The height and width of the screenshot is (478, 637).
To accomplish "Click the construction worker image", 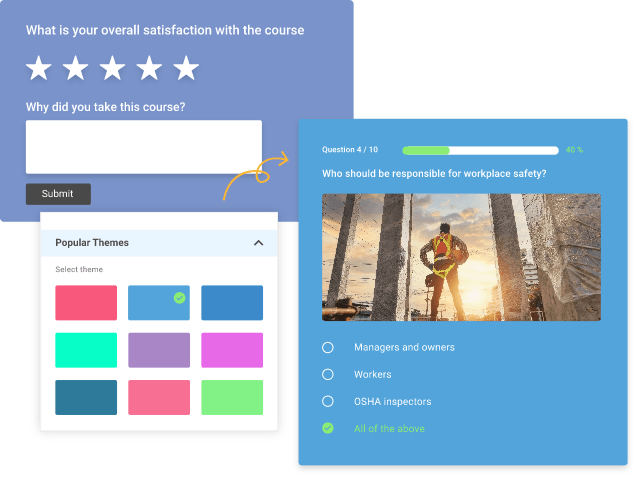I will click(x=461, y=257).
